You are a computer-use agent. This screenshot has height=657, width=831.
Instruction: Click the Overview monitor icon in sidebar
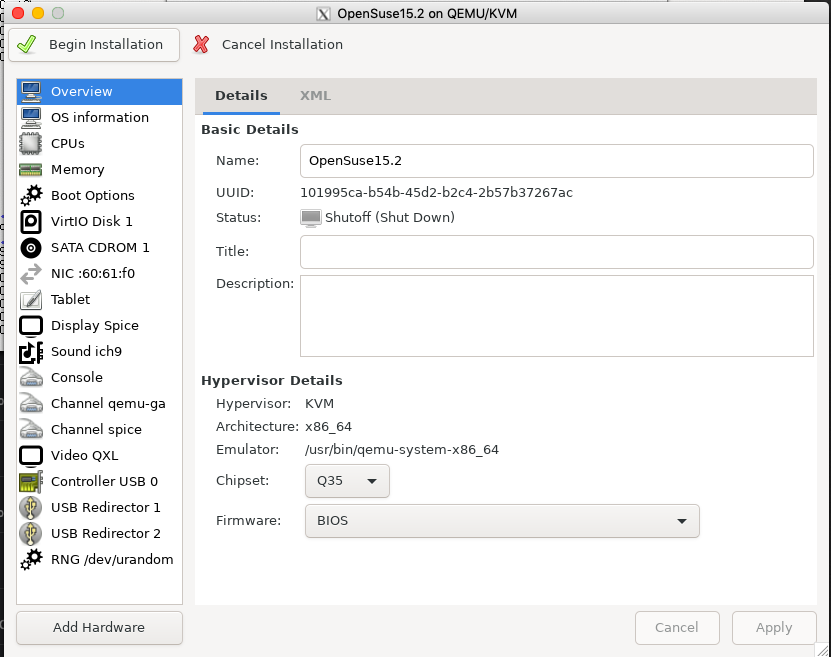coord(31,92)
